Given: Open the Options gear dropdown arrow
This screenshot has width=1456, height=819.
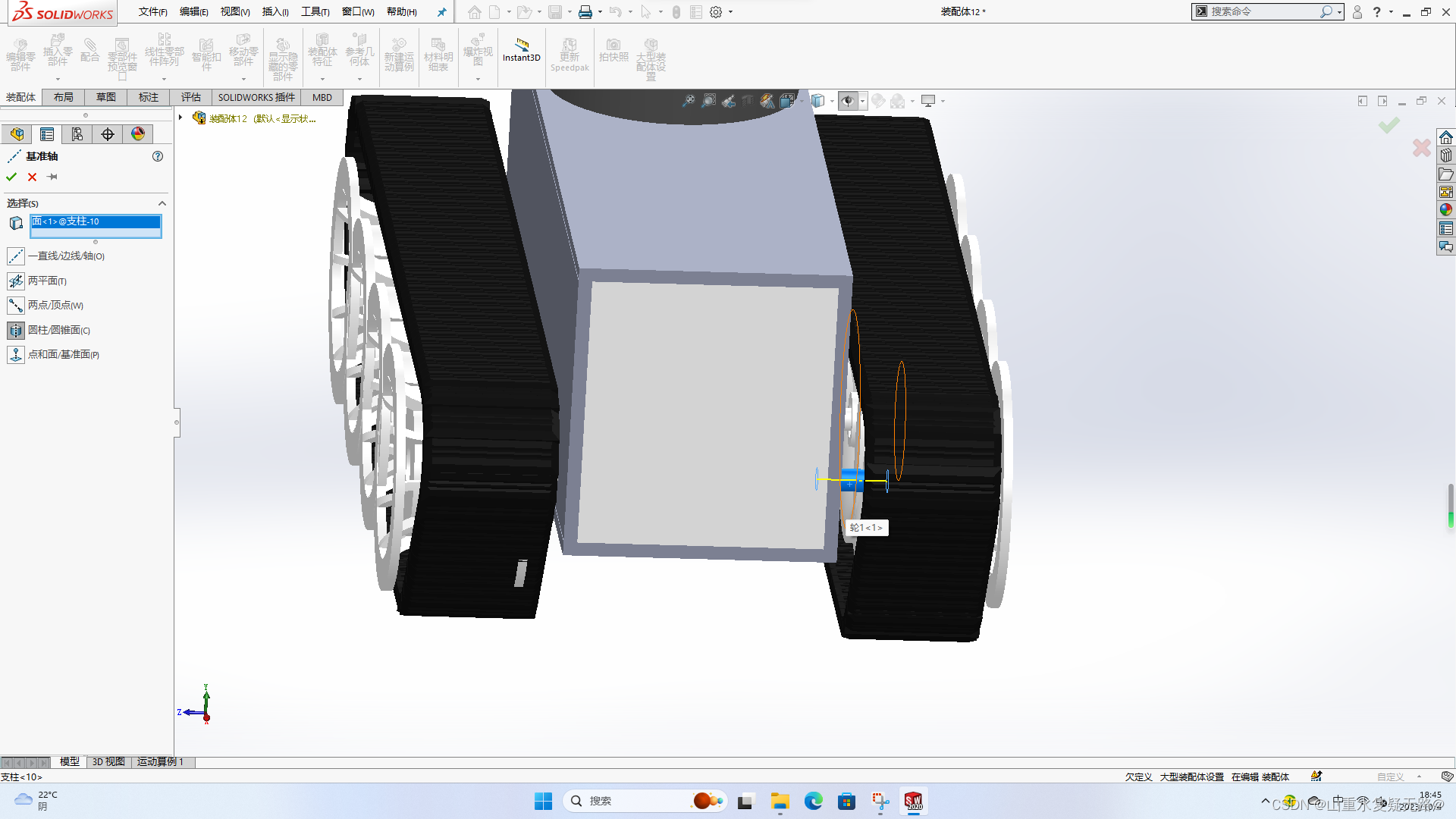Looking at the screenshot, I should 730,12.
